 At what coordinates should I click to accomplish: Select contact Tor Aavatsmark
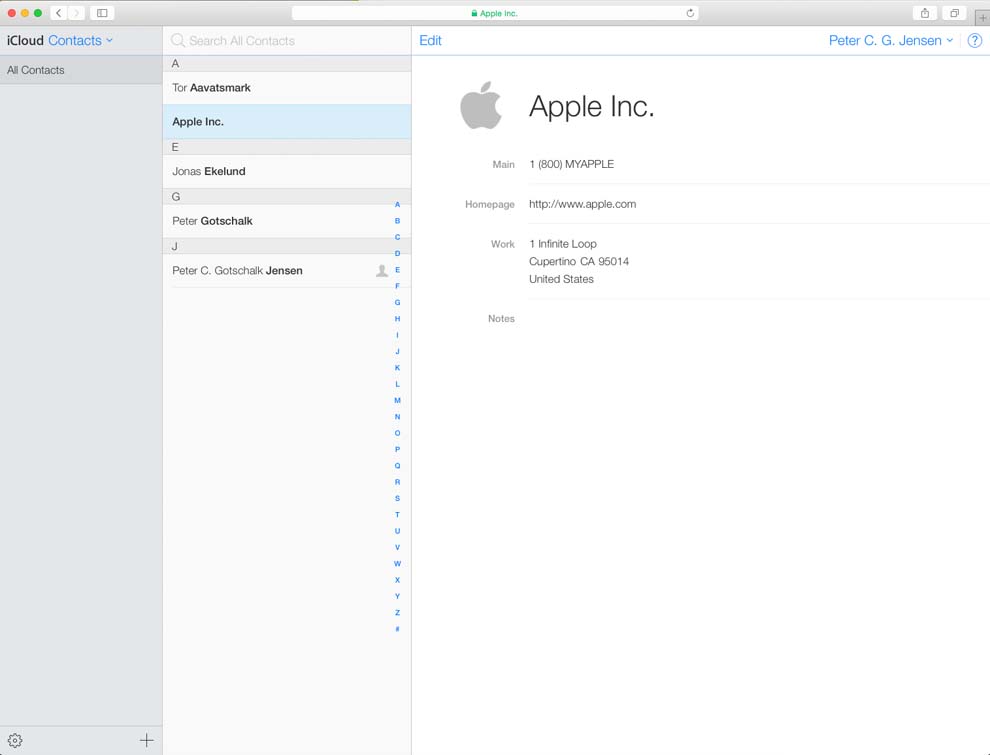coord(287,88)
